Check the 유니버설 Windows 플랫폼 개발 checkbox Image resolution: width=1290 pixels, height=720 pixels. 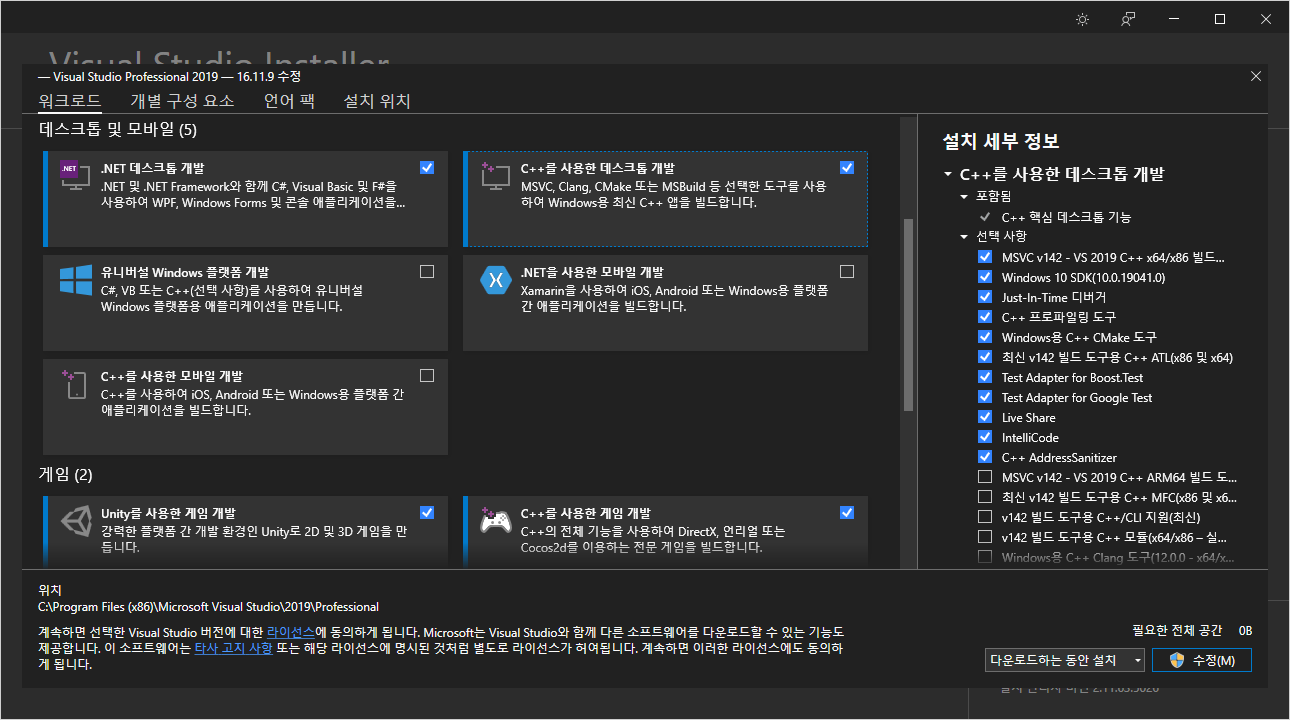[427, 271]
